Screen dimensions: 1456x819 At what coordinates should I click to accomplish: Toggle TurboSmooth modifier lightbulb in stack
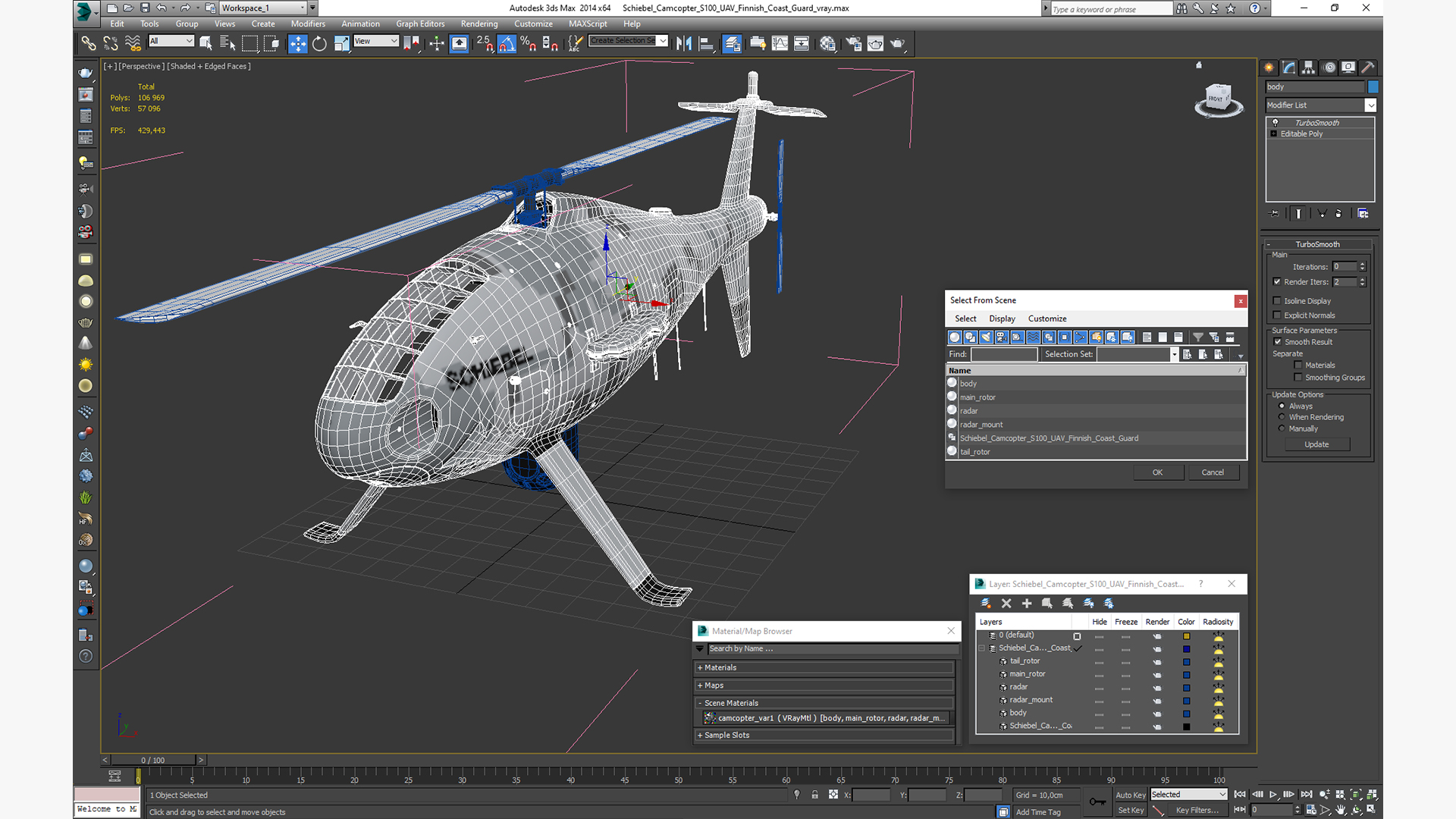[x=1275, y=123]
